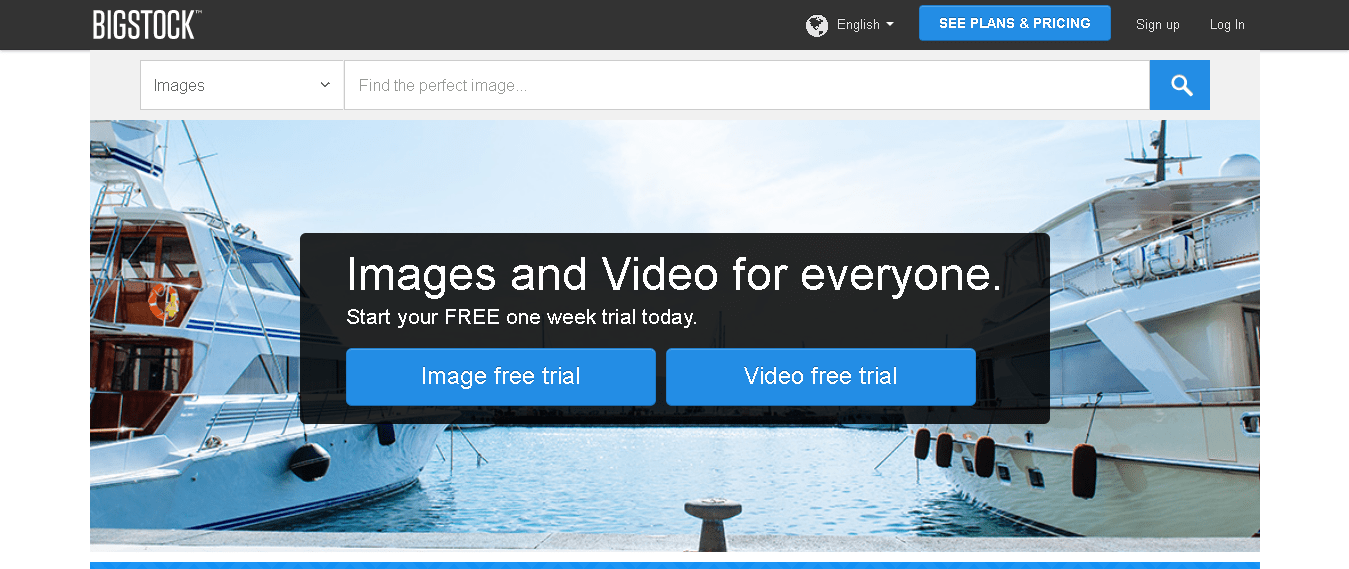Open the Sign up link
The height and width of the screenshot is (569, 1349).
[1158, 25]
